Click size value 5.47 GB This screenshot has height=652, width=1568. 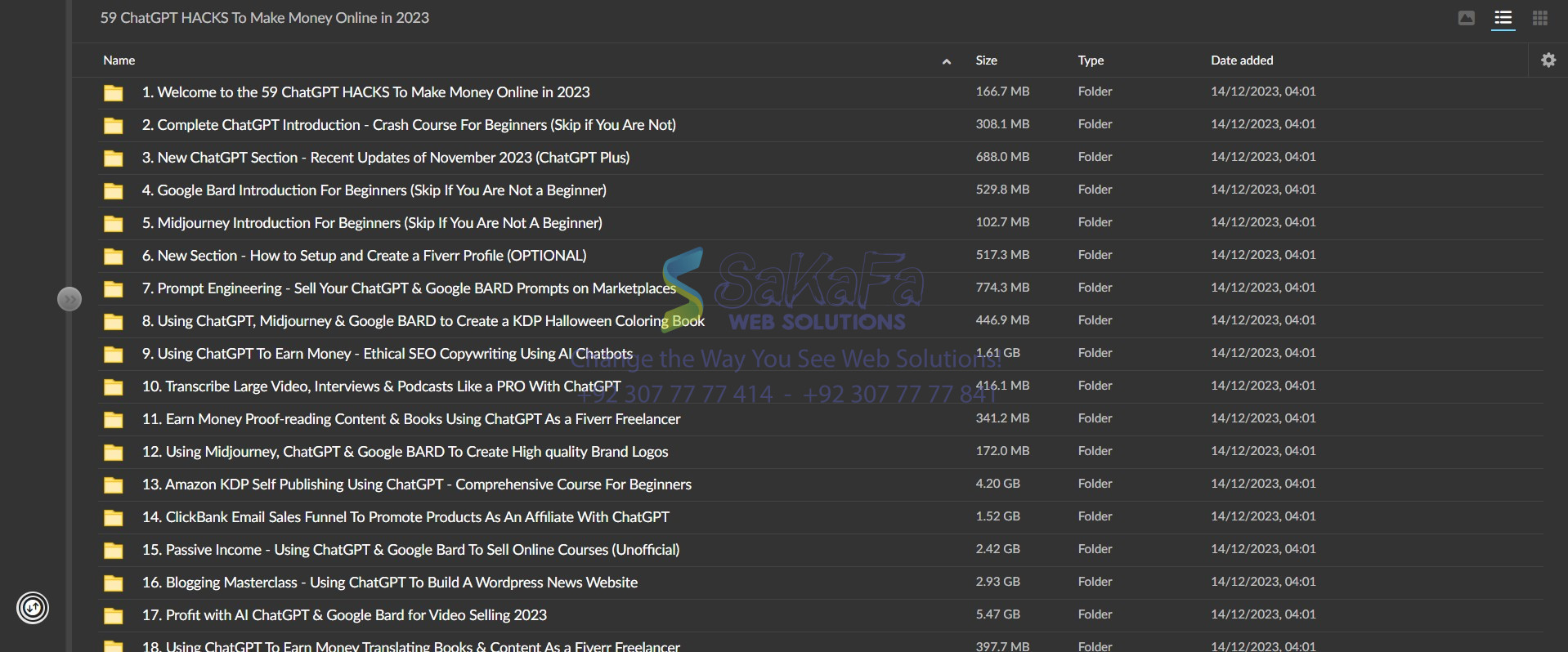(997, 614)
